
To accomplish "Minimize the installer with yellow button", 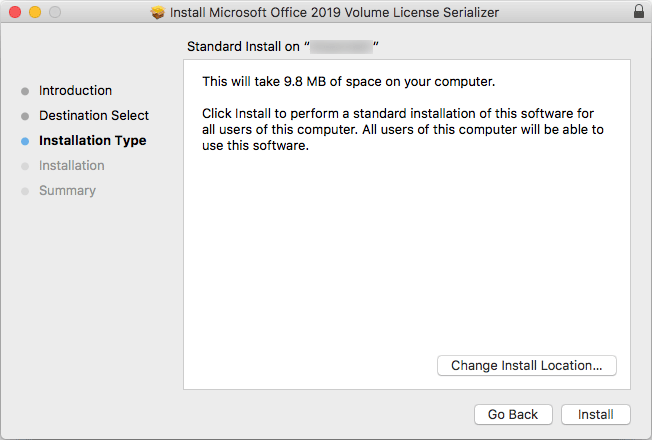I will 35,12.
